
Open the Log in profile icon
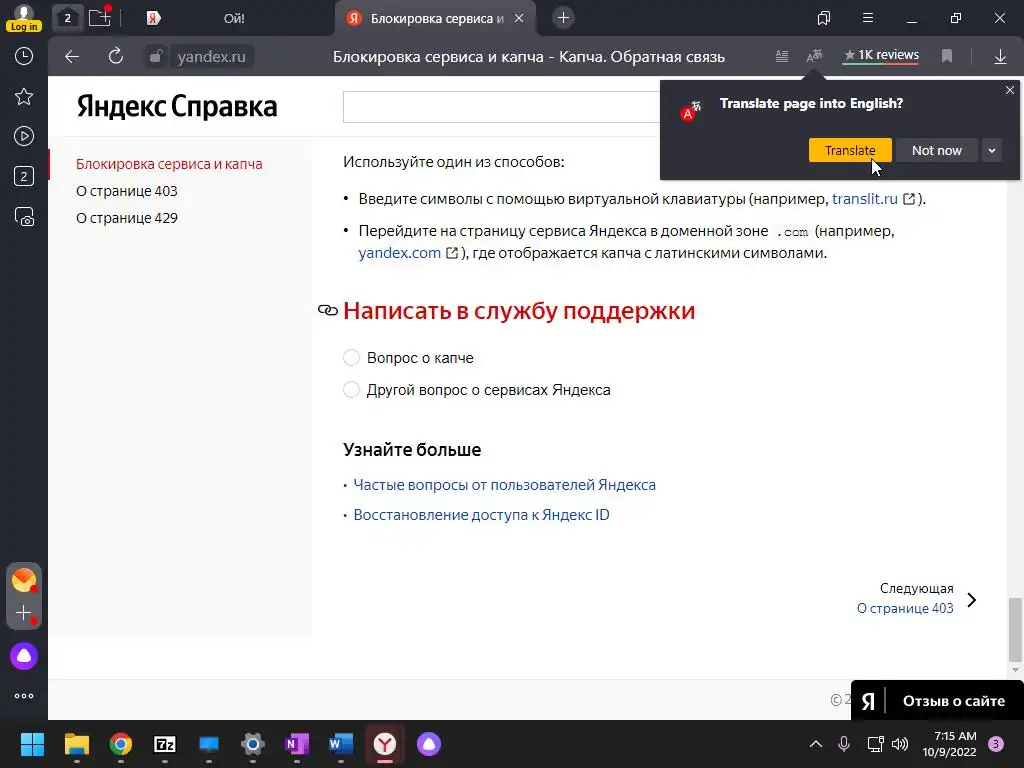click(x=24, y=18)
